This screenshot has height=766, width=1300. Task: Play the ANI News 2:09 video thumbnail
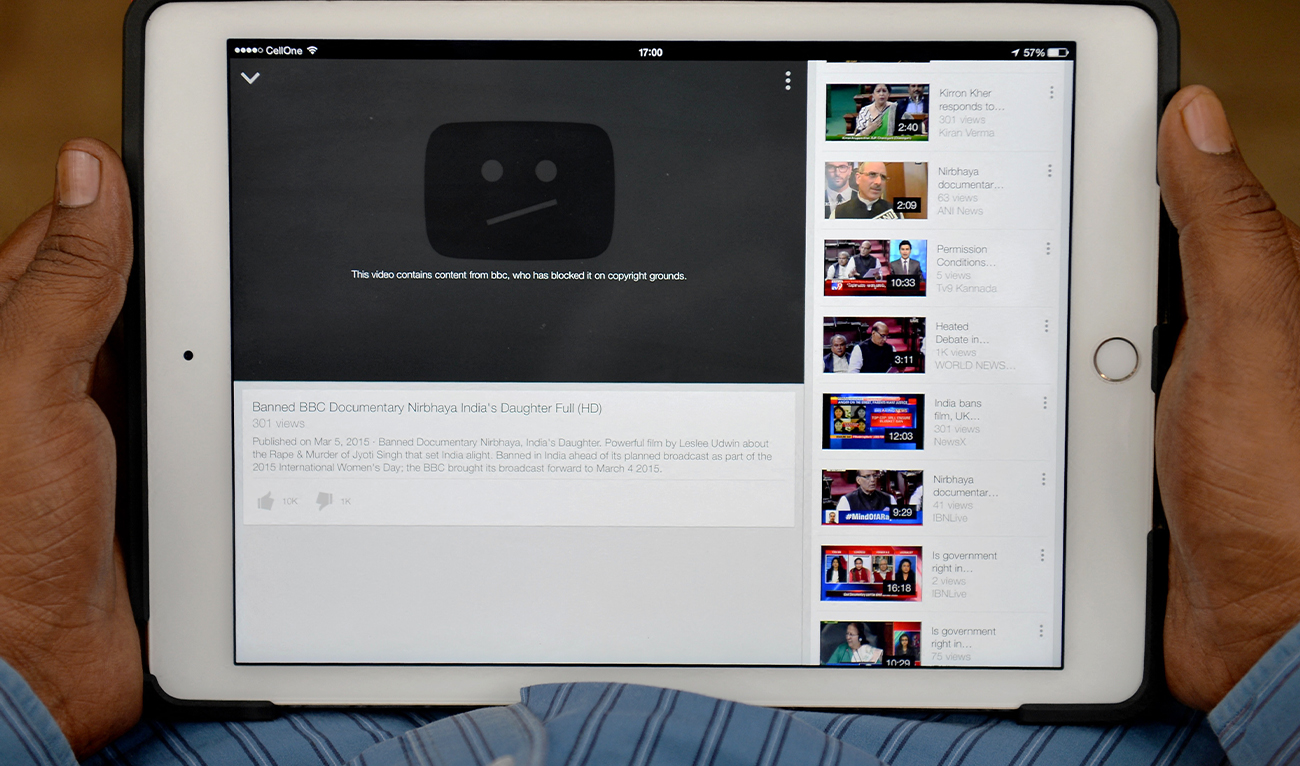pos(876,190)
